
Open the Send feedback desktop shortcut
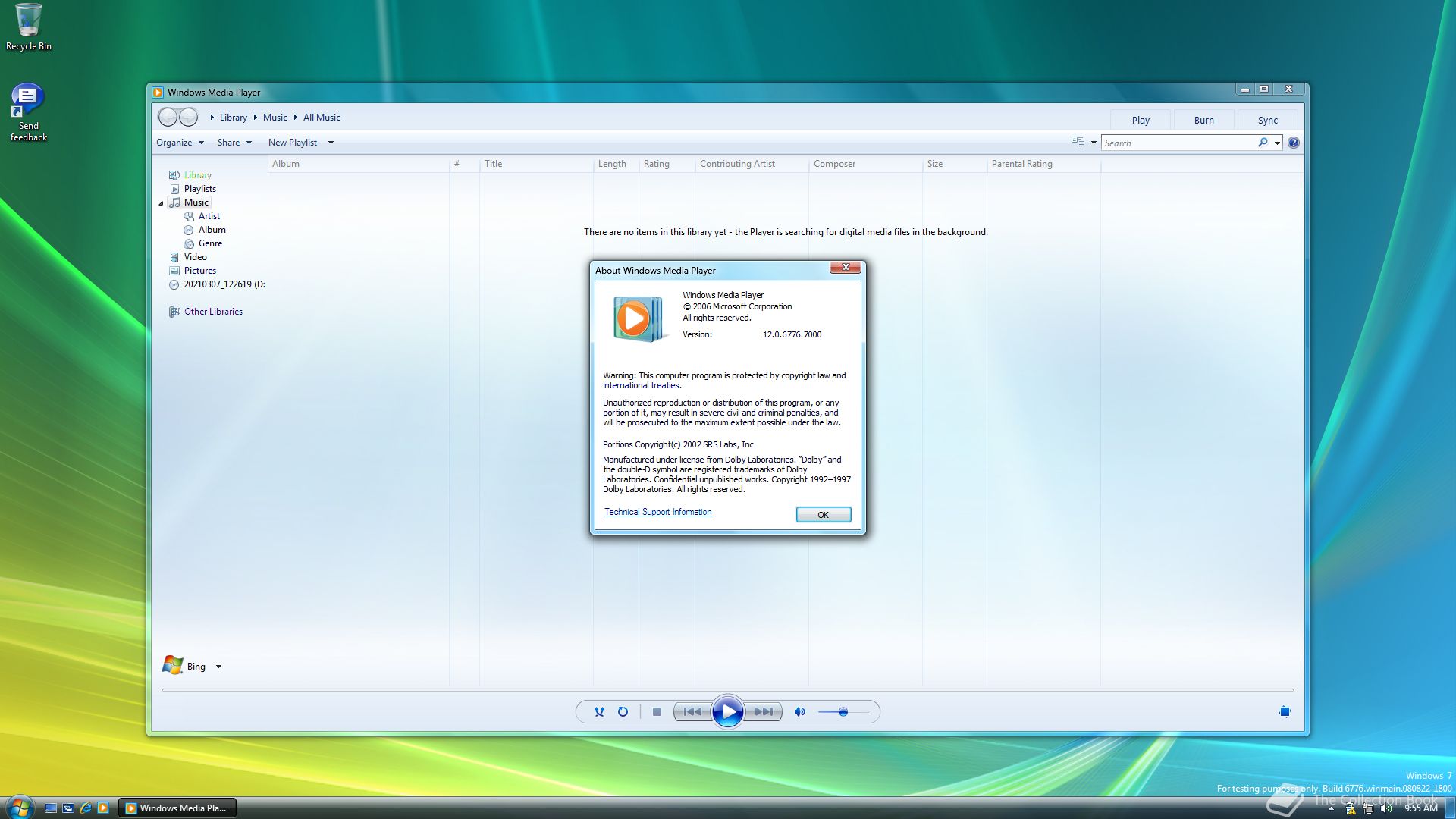[x=29, y=112]
